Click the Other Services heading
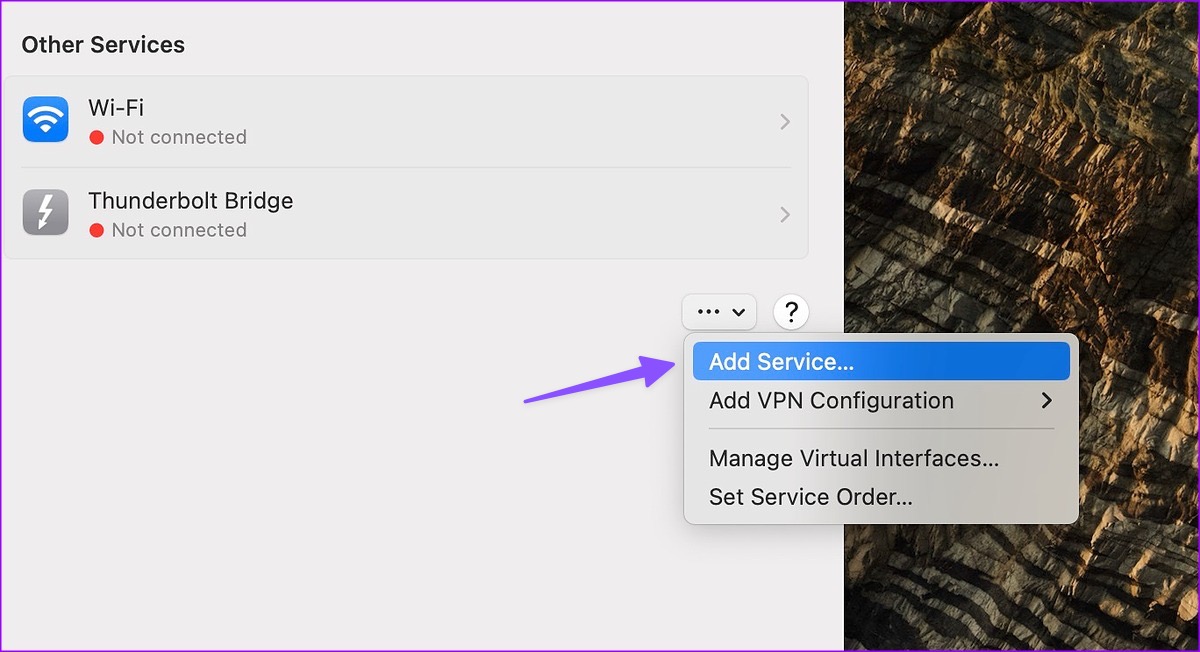 pyautogui.click(x=103, y=45)
